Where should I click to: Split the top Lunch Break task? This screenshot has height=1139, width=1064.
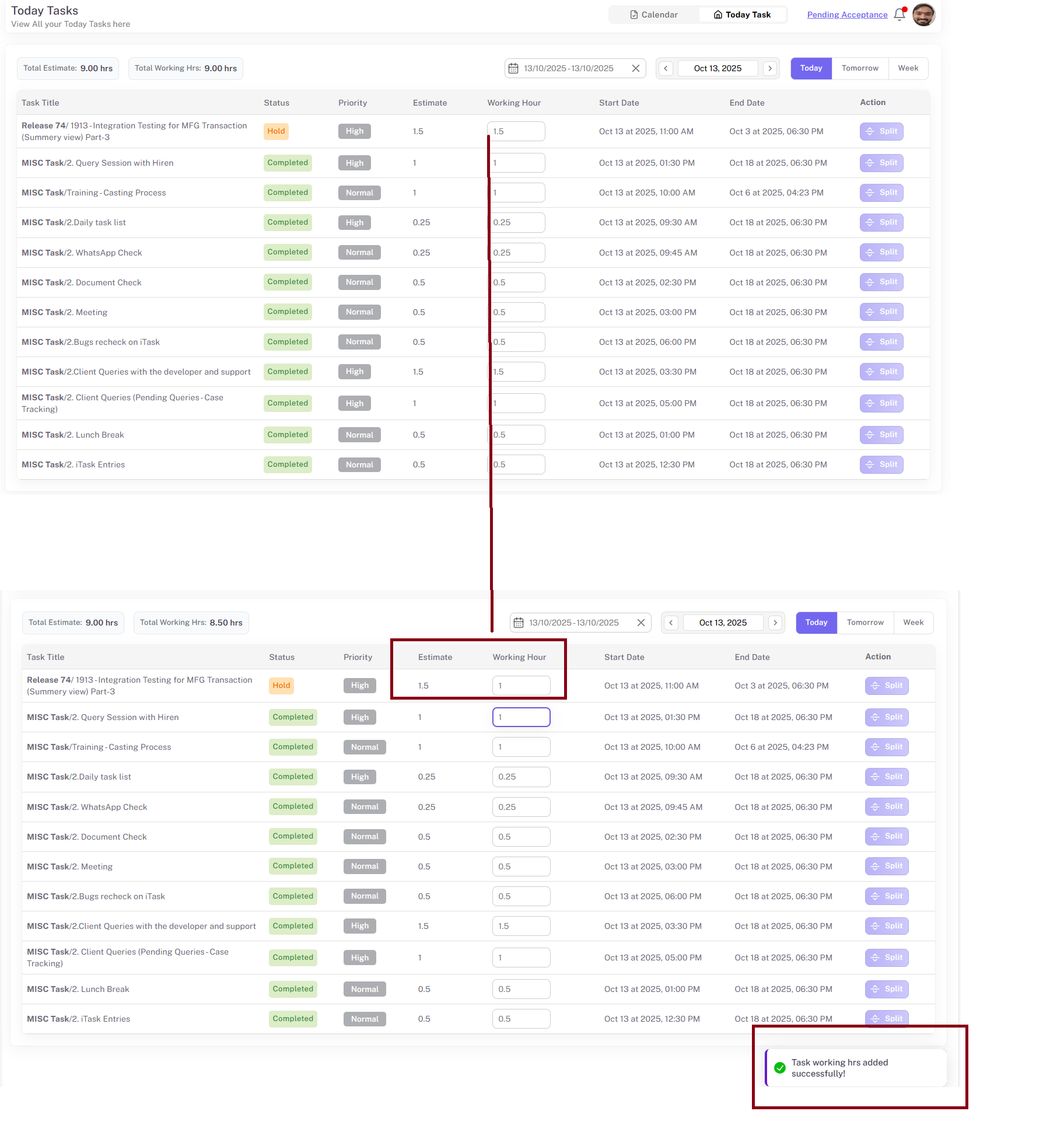881,435
